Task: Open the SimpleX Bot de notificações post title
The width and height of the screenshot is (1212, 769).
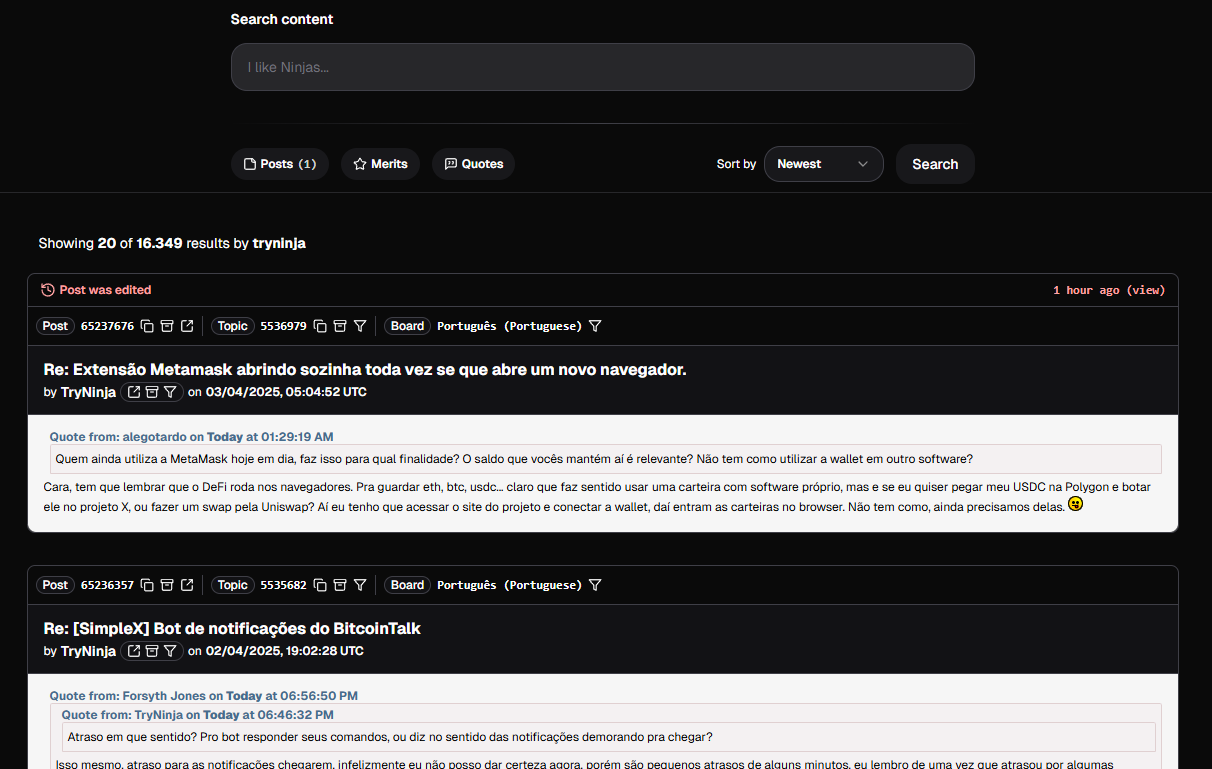Action: tap(232, 629)
